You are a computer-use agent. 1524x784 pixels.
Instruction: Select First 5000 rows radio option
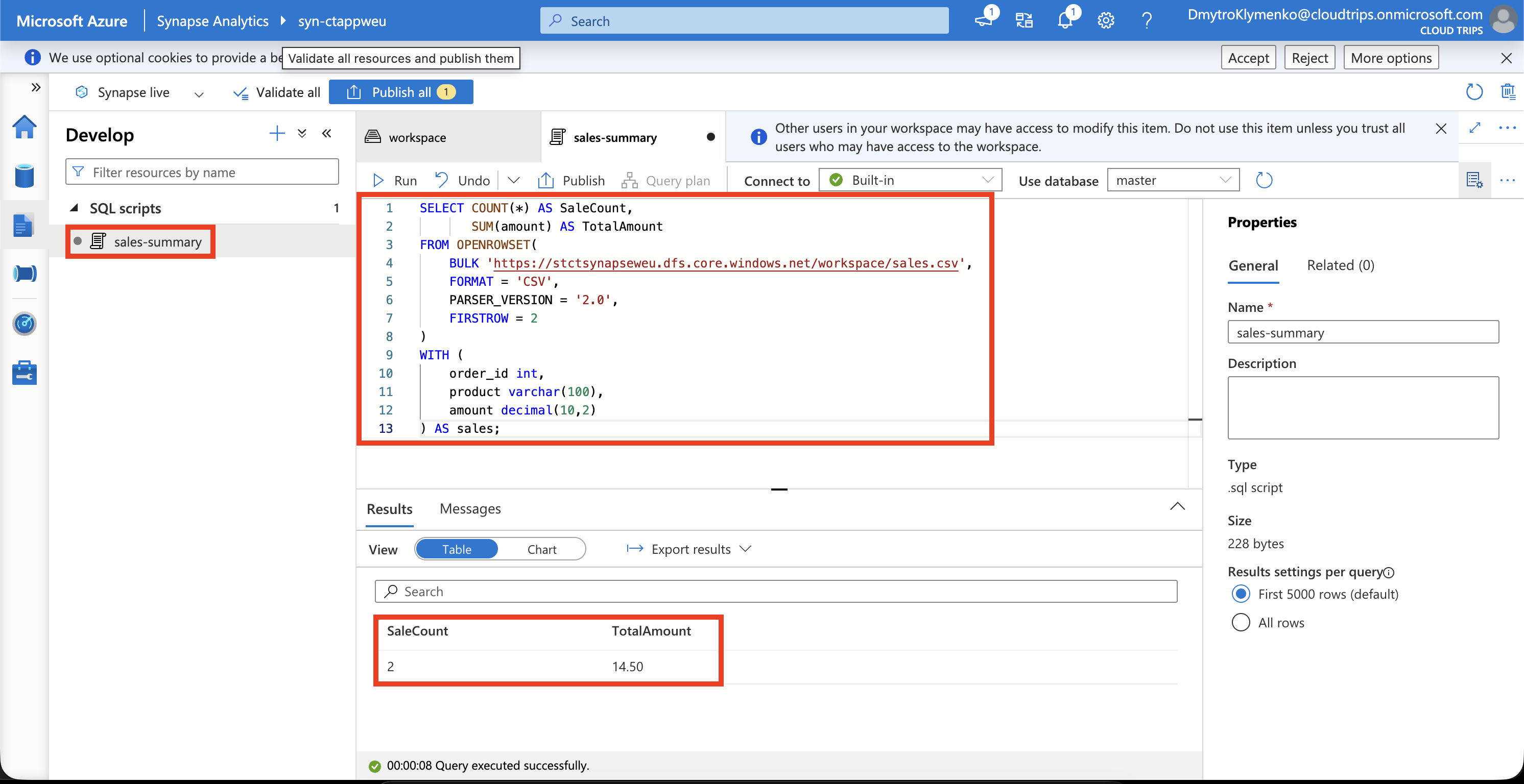1241,594
